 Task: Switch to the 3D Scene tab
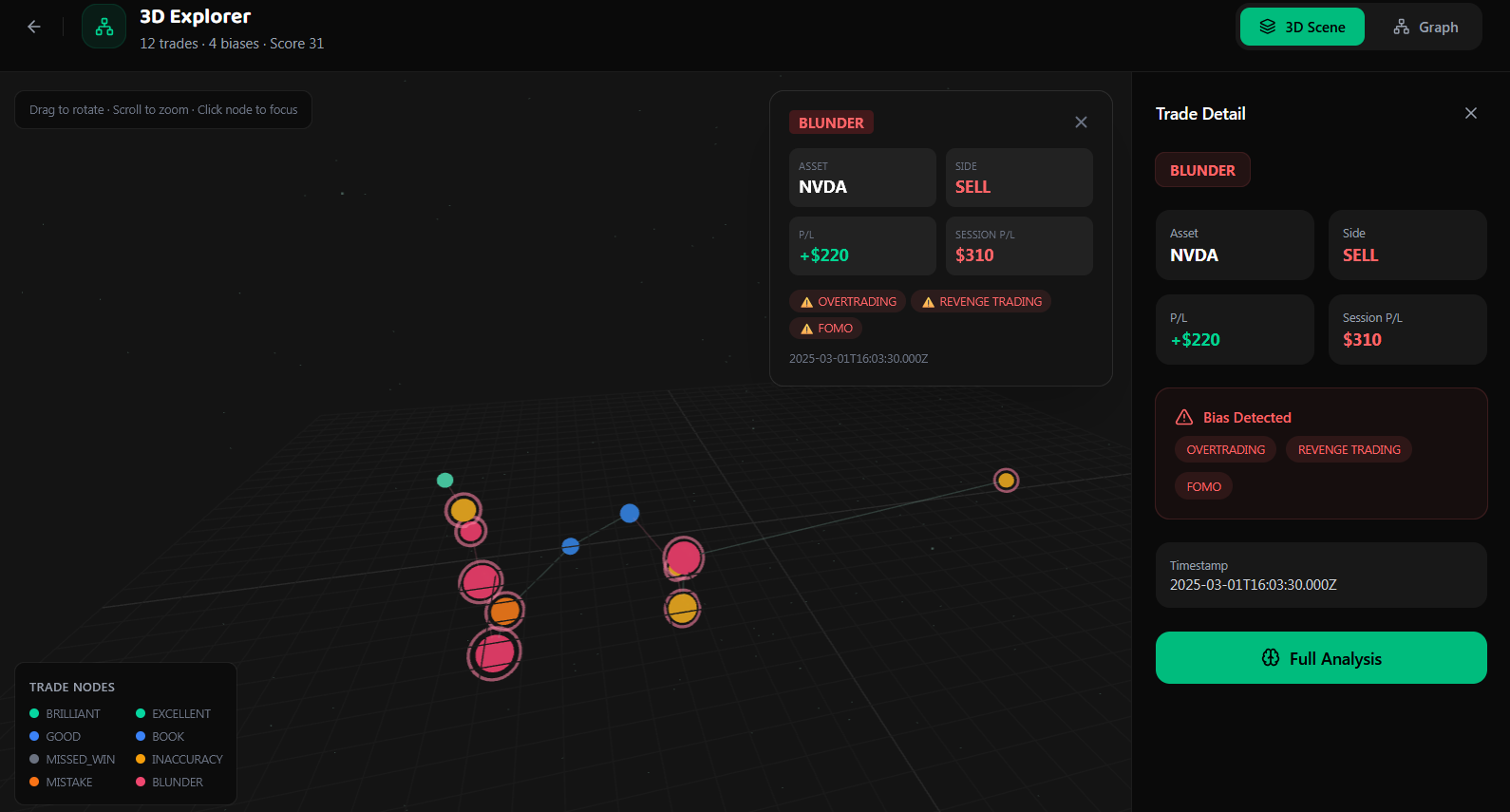[x=1302, y=27]
